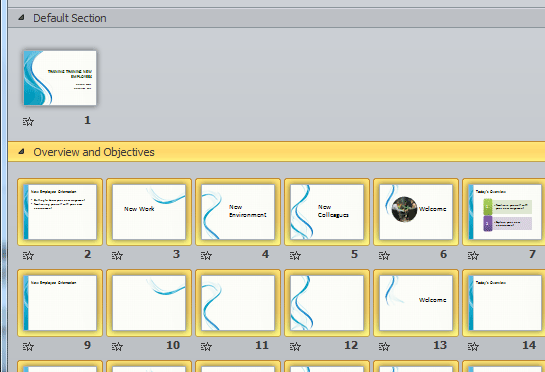Select slide 14 Today's Overview thumbnail
The height and width of the screenshot is (372, 545).
(505, 303)
